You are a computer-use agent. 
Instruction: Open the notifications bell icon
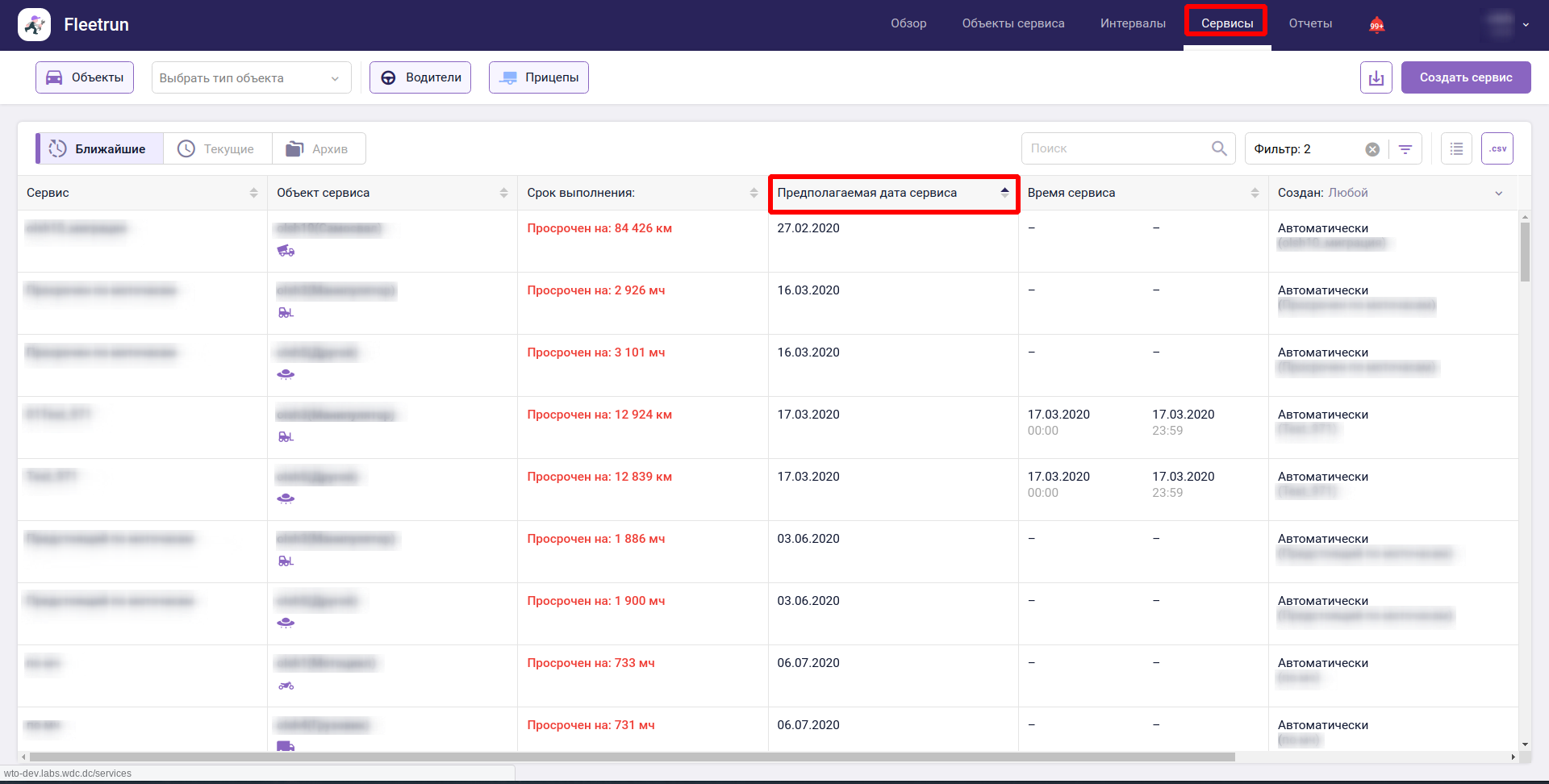pyautogui.click(x=1376, y=25)
